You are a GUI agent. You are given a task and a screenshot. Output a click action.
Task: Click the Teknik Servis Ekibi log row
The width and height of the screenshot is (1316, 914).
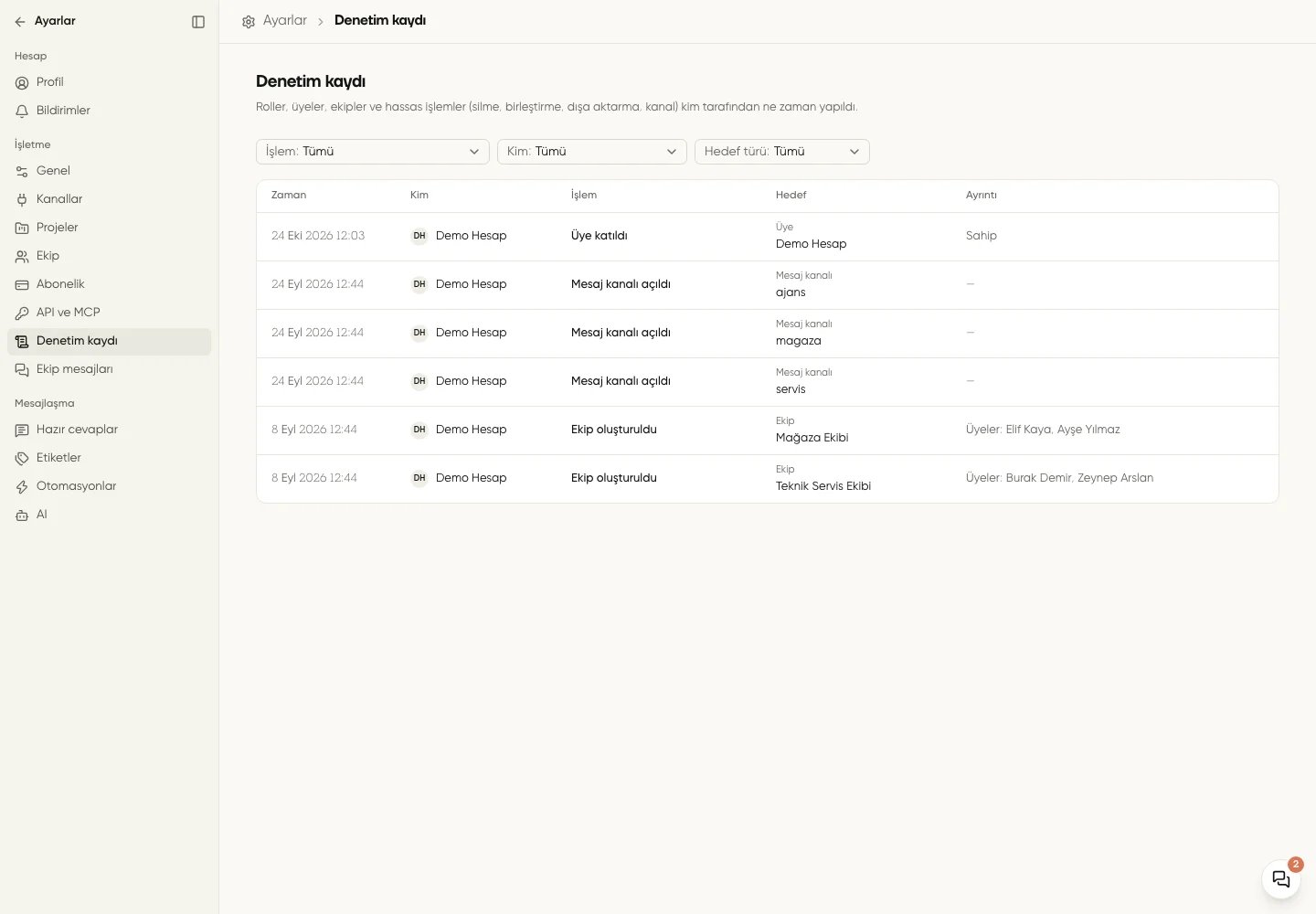click(768, 478)
